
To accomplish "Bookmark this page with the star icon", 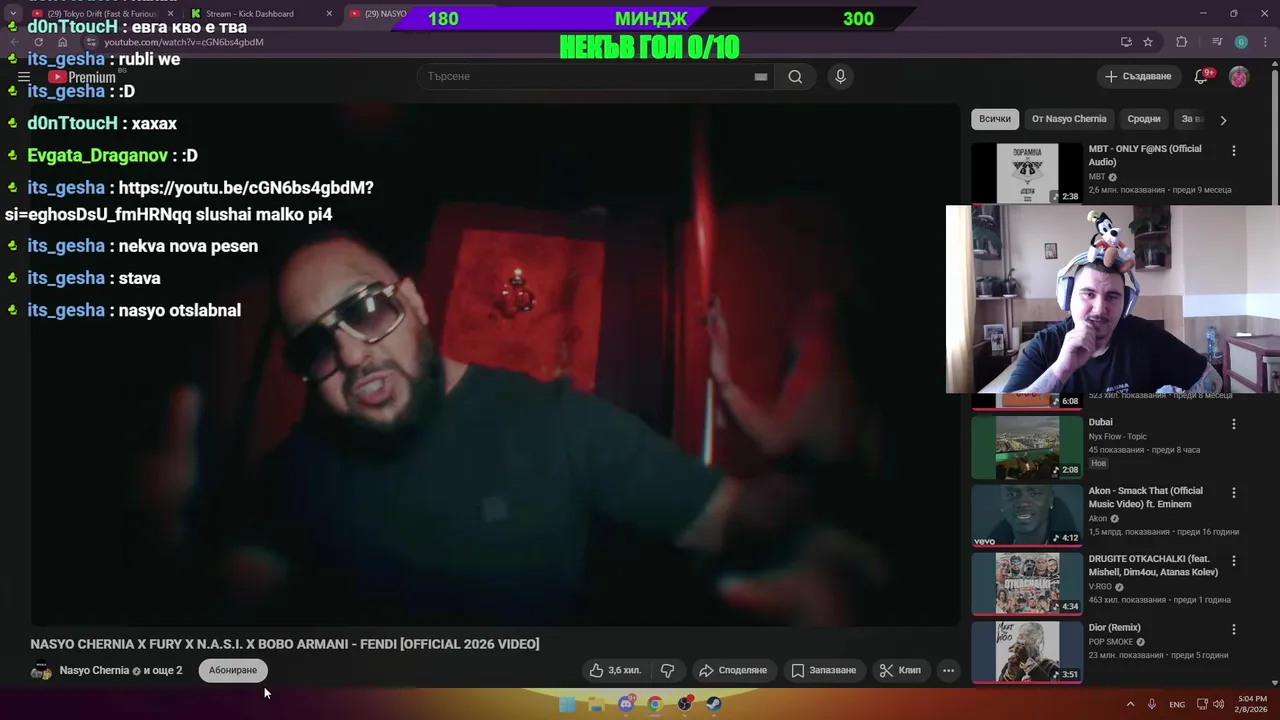I will pos(1148,42).
